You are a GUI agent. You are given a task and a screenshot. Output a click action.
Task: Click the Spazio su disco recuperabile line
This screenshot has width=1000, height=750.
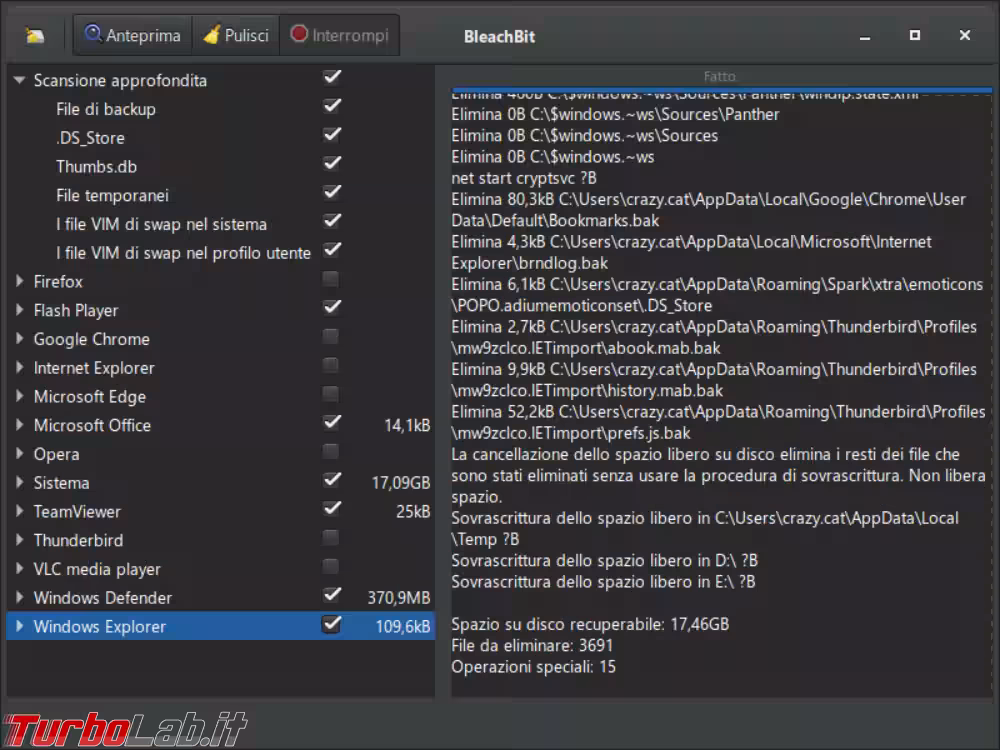click(590, 624)
